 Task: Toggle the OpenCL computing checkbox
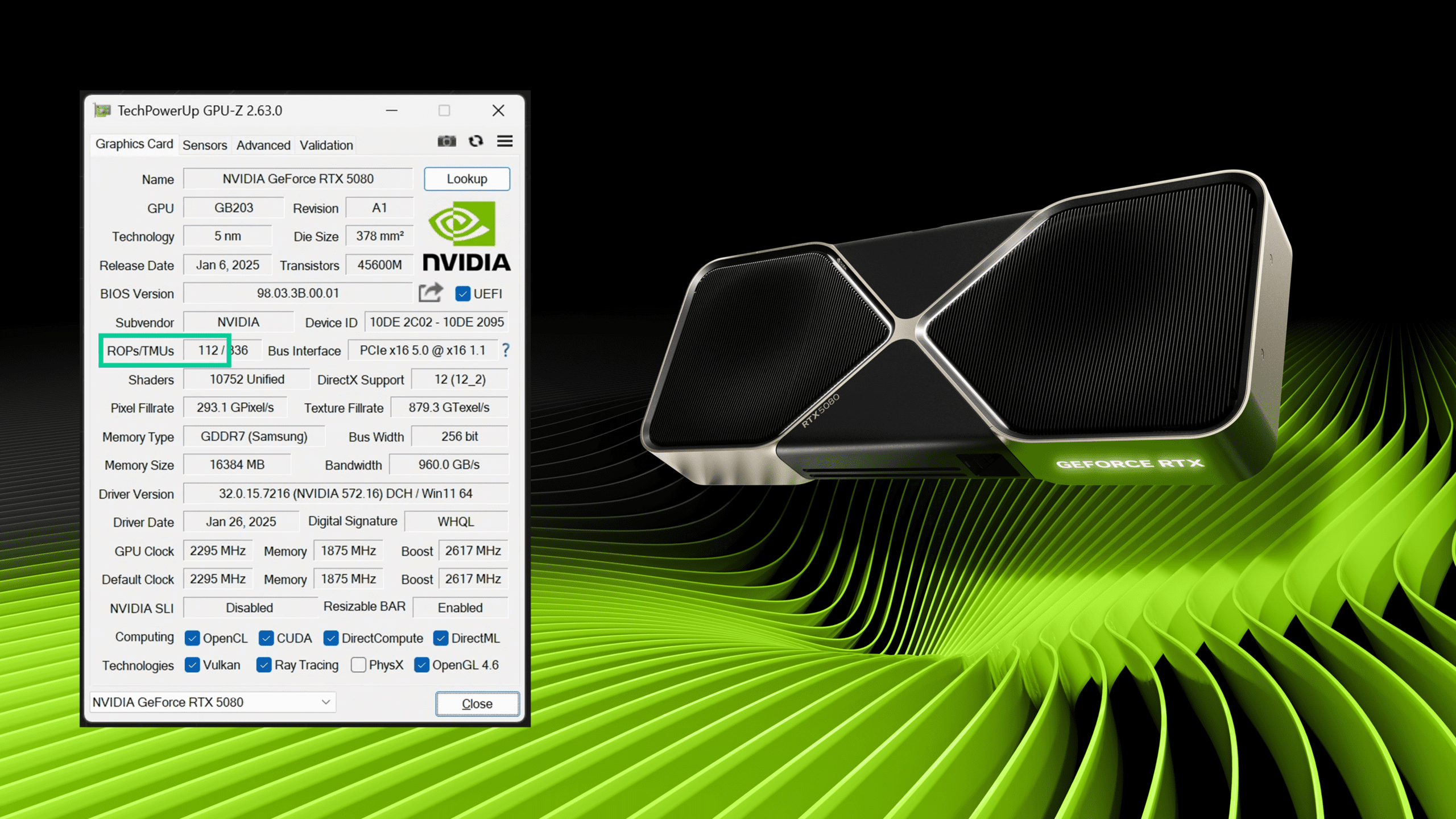click(x=192, y=638)
